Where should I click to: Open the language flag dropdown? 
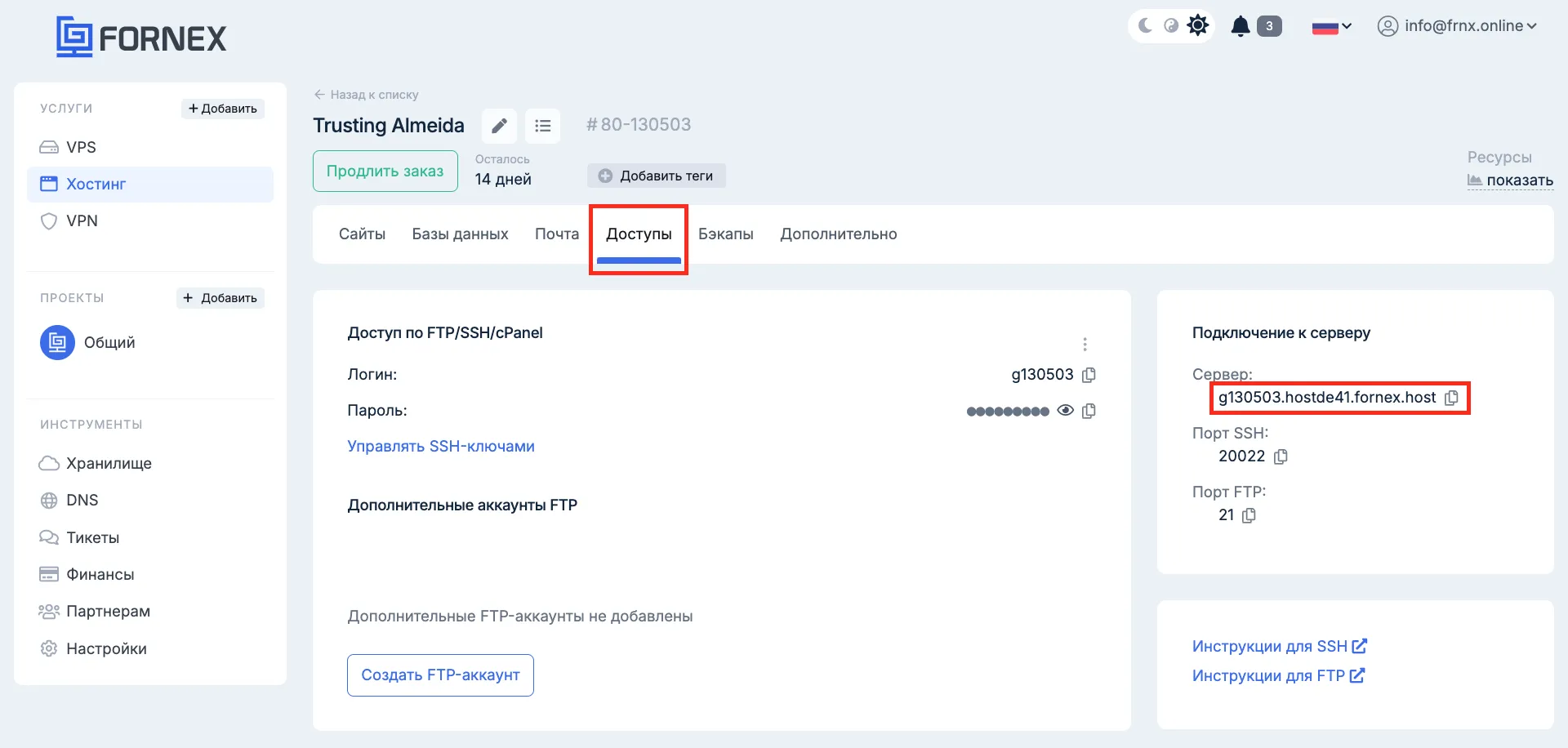(1331, 27)
